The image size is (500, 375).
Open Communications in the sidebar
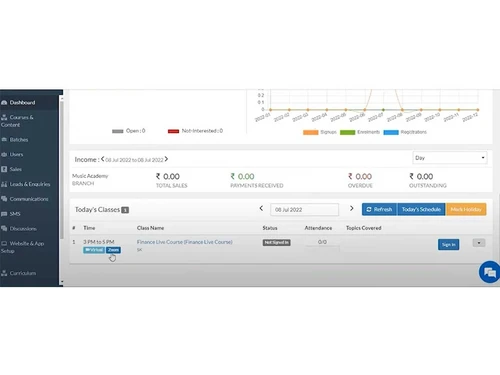click(29, 199)
